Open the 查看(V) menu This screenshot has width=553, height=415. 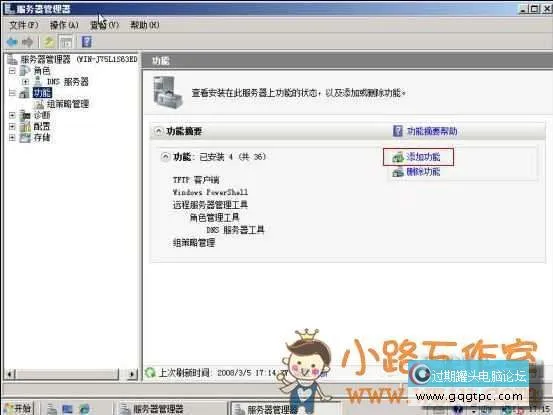(x=104, y=25)
